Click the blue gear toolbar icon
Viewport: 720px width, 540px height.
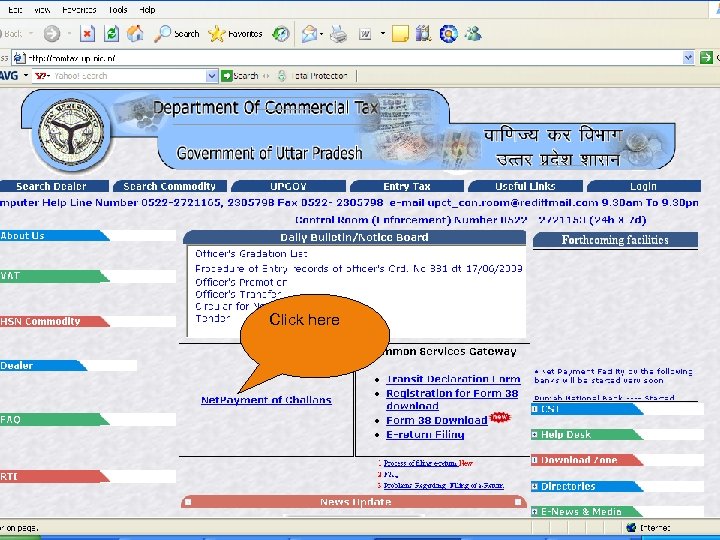pyautogui.click(x=449, y=34)
